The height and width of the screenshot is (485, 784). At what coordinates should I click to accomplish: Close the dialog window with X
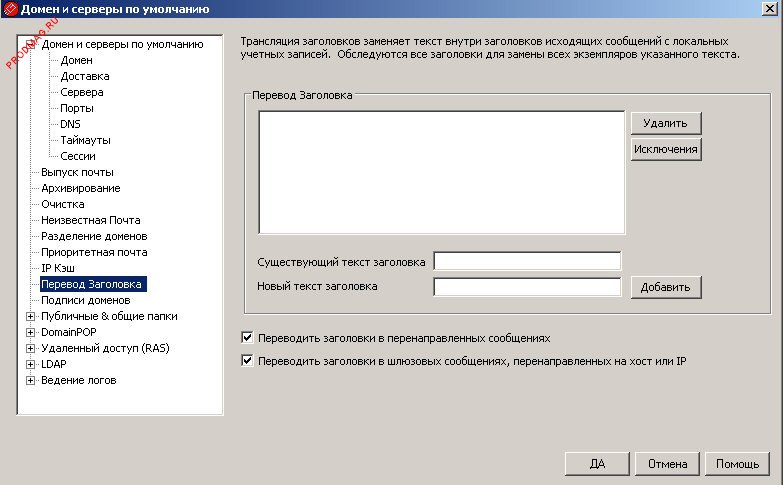click(771, 11)
